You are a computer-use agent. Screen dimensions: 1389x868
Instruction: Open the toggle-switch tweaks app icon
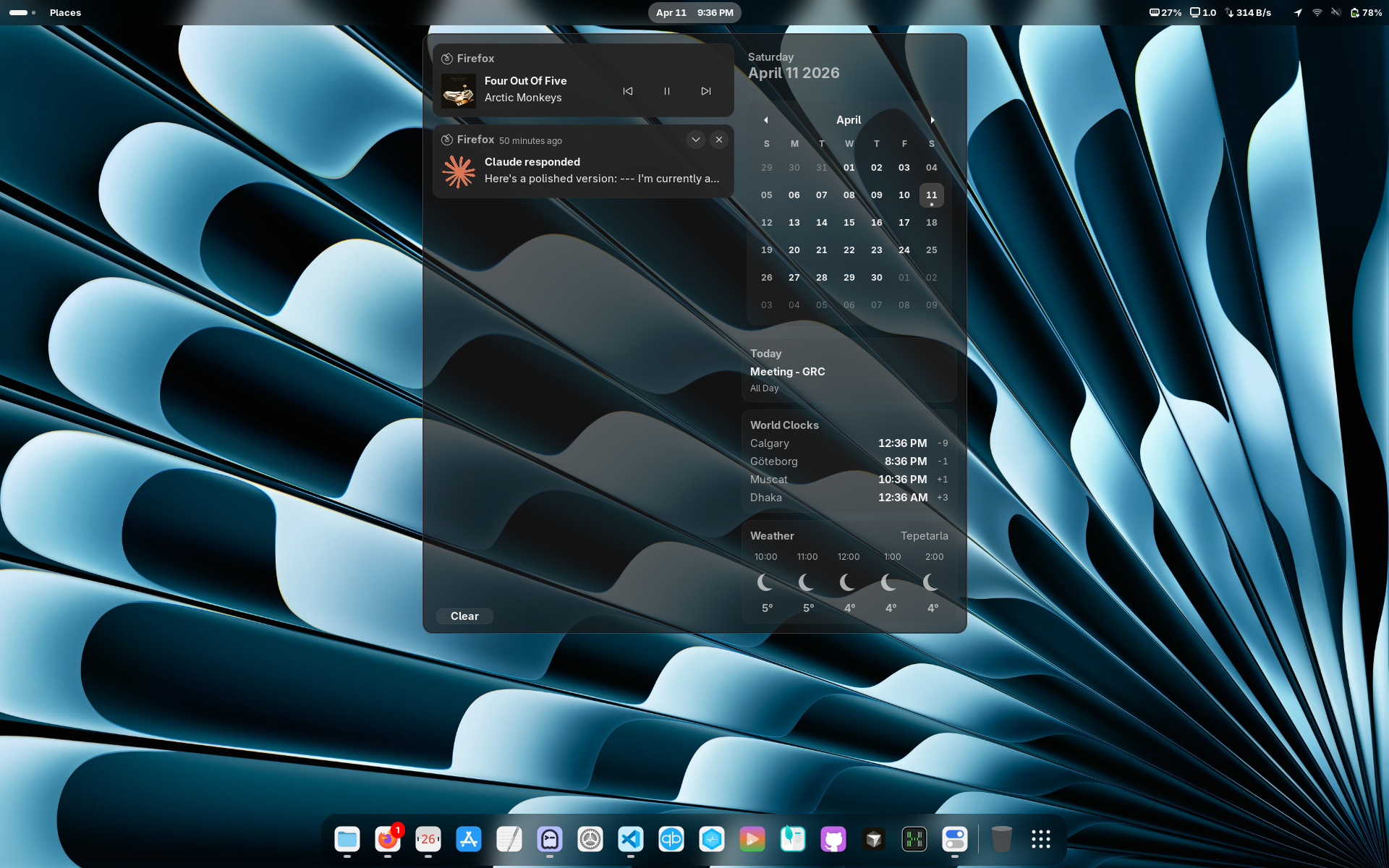(x=955, y=839)
